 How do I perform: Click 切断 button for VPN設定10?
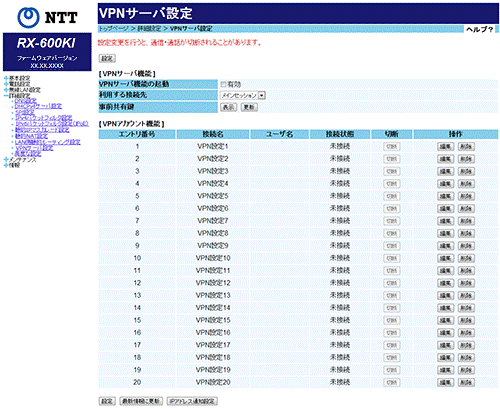[392, 258]
